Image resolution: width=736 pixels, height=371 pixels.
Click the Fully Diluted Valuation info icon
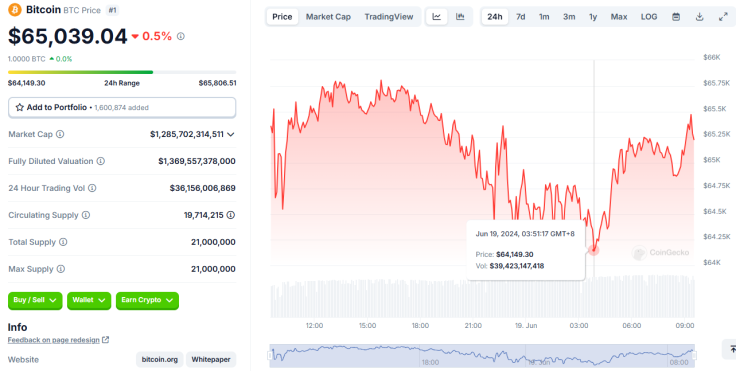point(101,161)
